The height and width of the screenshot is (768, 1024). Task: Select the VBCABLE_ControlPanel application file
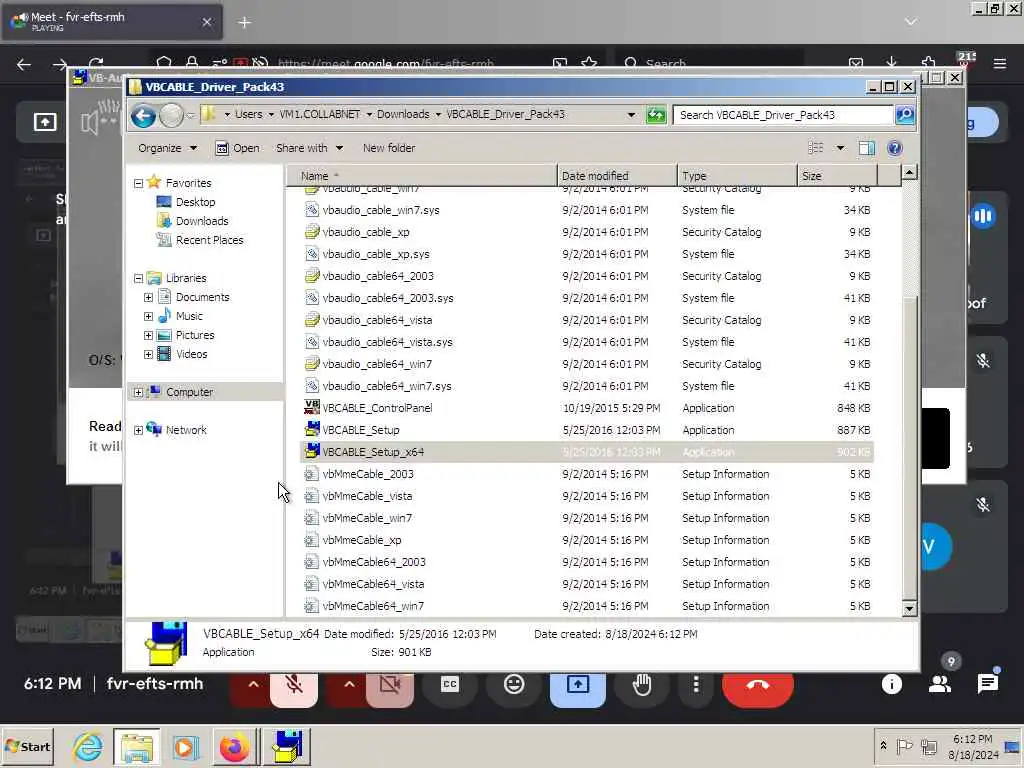[586, 408]
